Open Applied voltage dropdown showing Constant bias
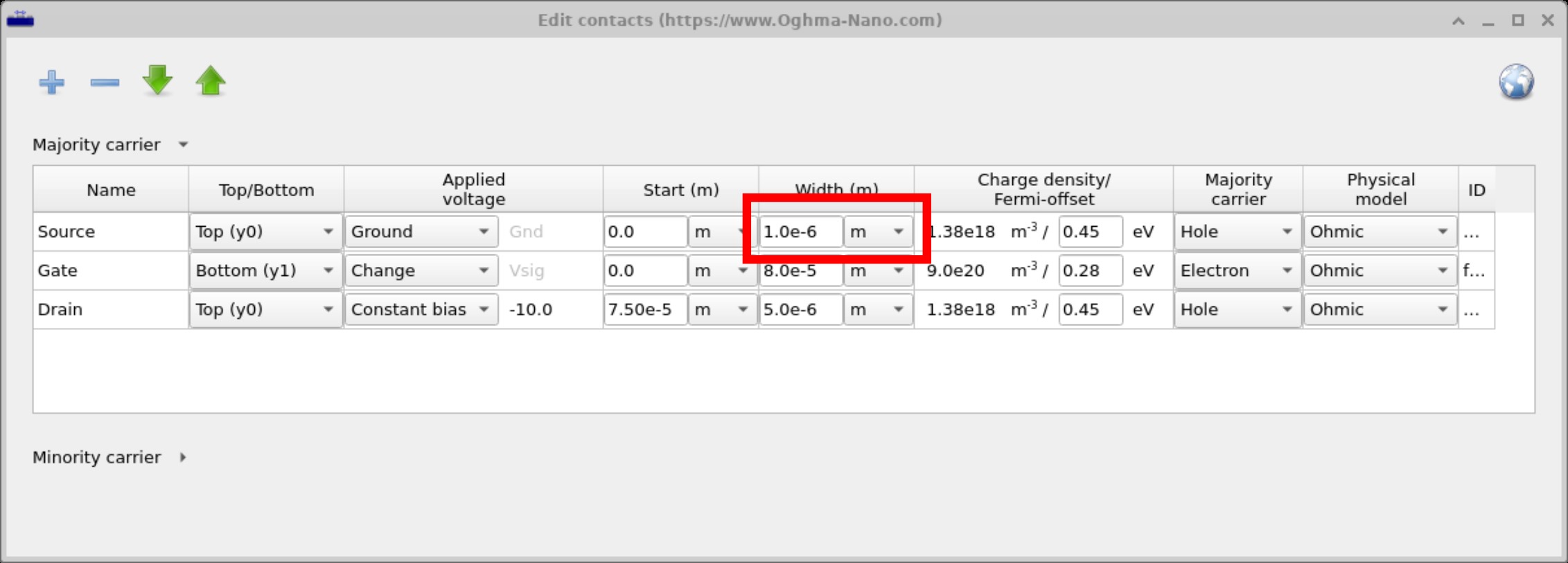 [x=421, y=309]
